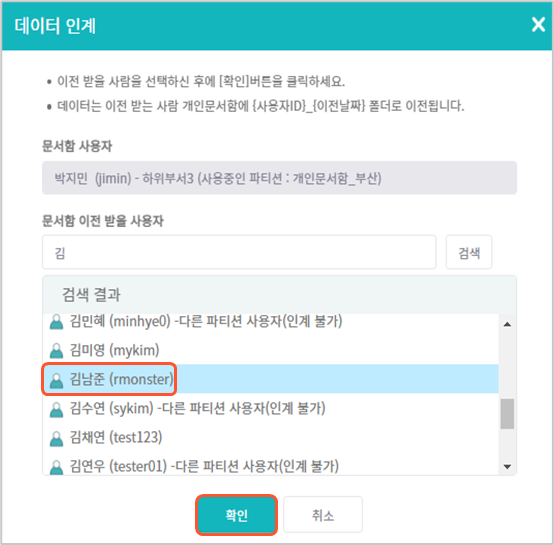Close the 데이터 인계 dialog with X
Screen dimensions: 554x545
tap(538, 25)
